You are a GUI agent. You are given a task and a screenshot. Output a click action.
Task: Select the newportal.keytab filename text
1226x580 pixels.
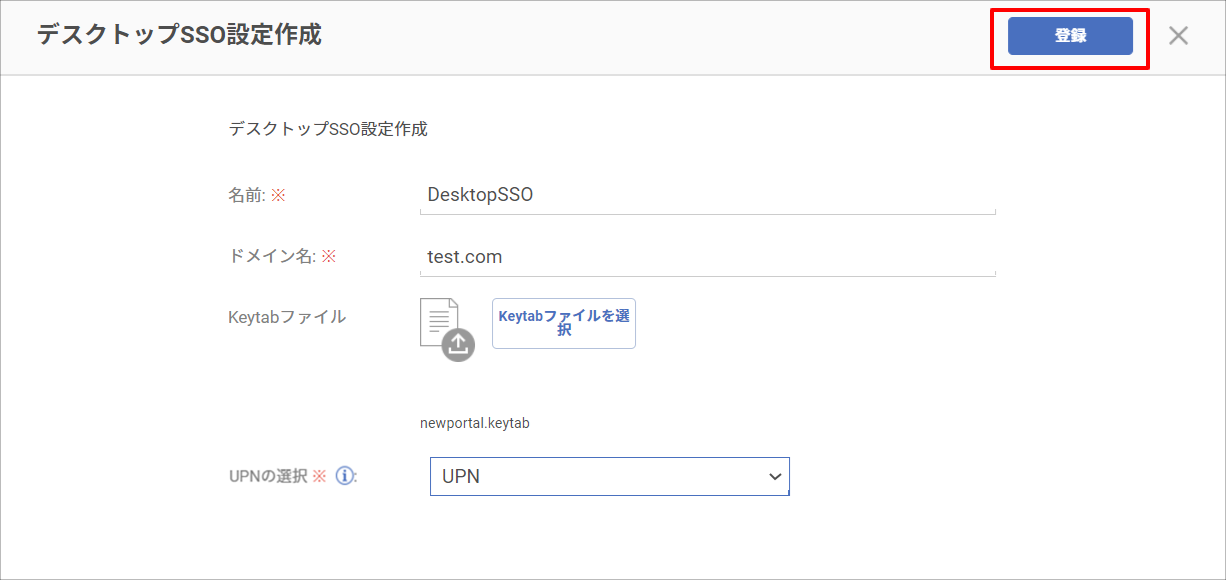pyautogui.click(x=475, y=423)
